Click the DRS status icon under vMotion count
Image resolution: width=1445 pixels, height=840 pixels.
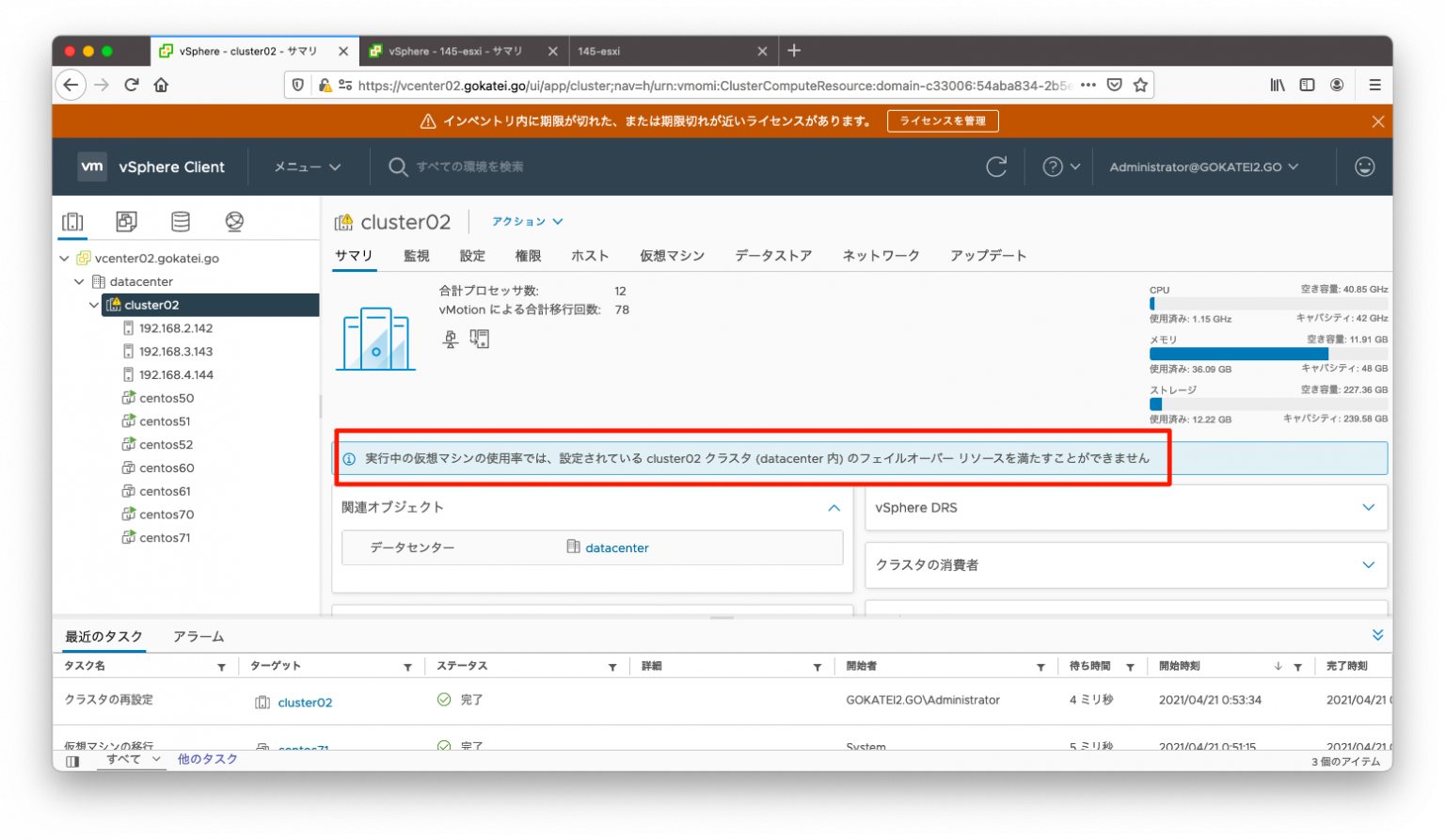pyautogui.click(x=480, y=340)
